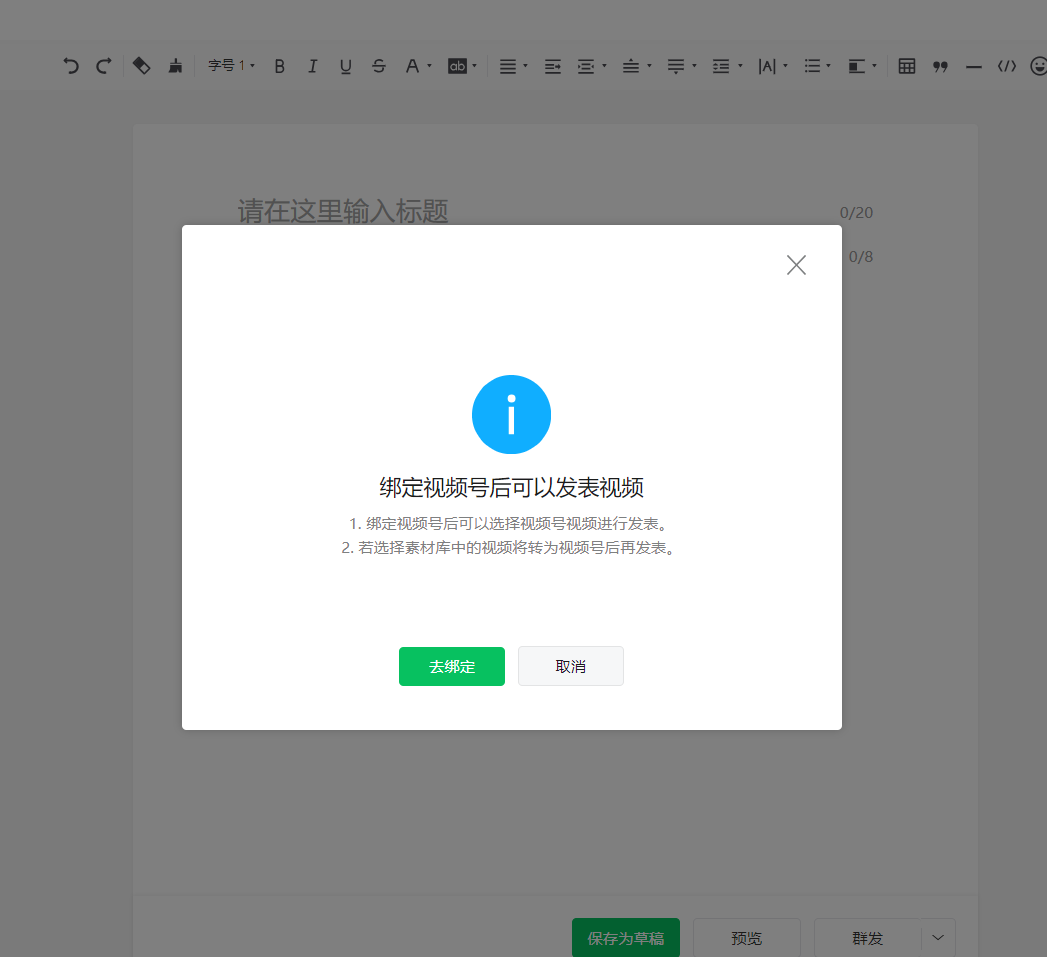This screenshot has width=1047, height=957.
Task: Click the green 去绑定 button
Action: 452,666
